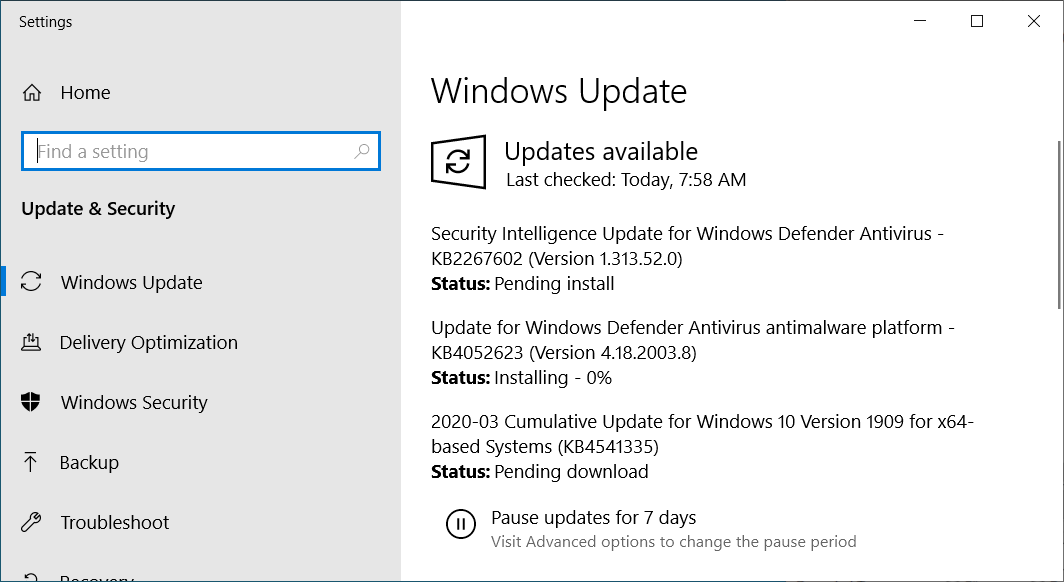1064x582 pixels.
Task: Click the Updates available heading
Action: point(601,151)
